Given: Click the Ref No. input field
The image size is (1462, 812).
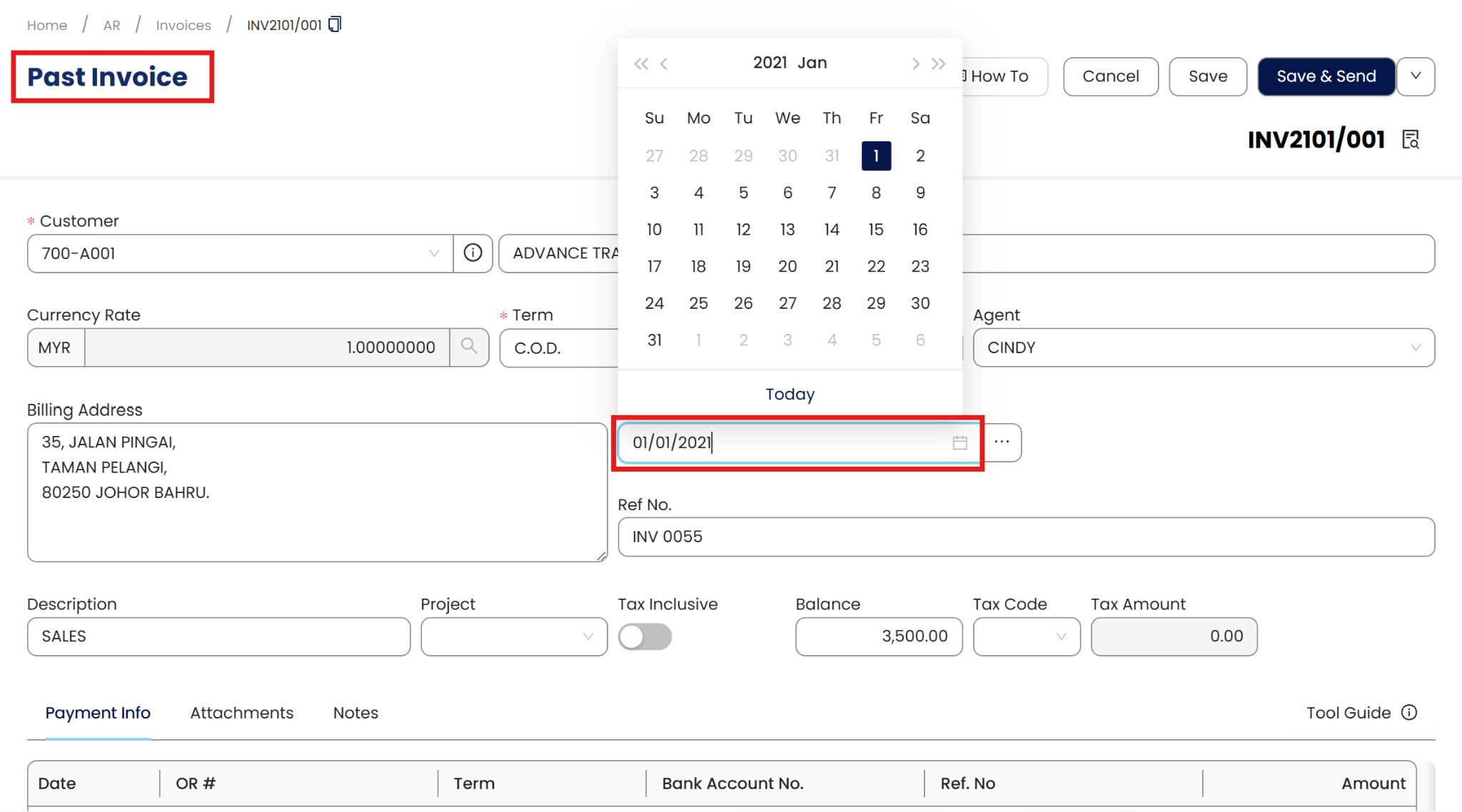Looking at the screenshot, I should click(x=1025, y=537).
